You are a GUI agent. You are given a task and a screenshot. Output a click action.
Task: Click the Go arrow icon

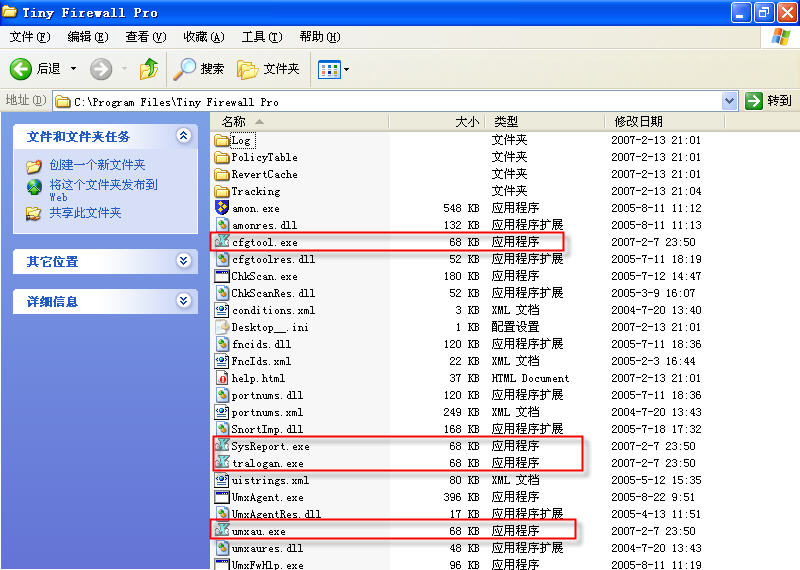(754, 101)
